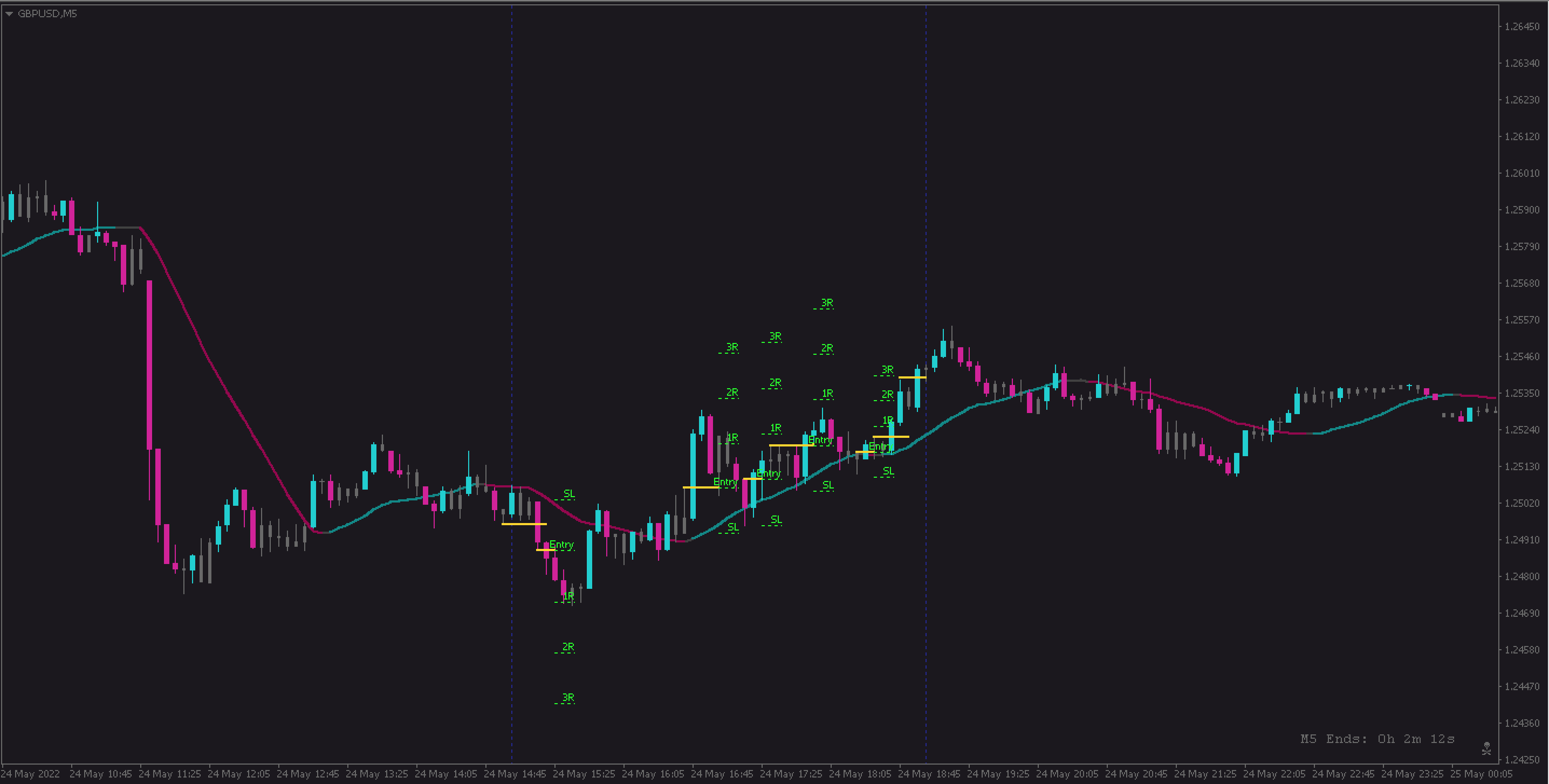Click the 25 May 00:05 time label

click(x=1481, y=774)
